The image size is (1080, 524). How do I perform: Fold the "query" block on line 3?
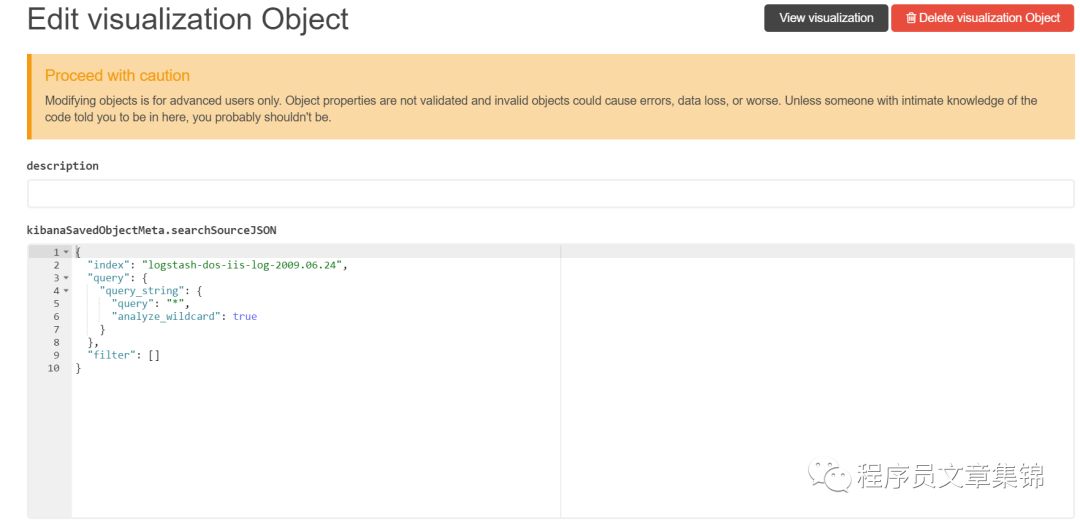point(66,278)
